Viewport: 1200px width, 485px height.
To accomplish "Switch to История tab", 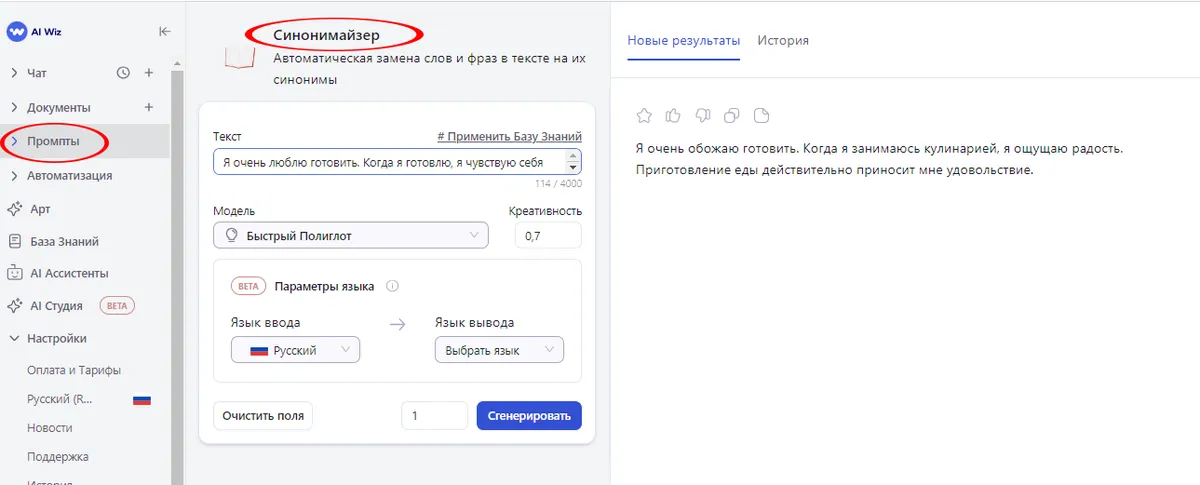I will pyautogui.click(x=783, y=41).
